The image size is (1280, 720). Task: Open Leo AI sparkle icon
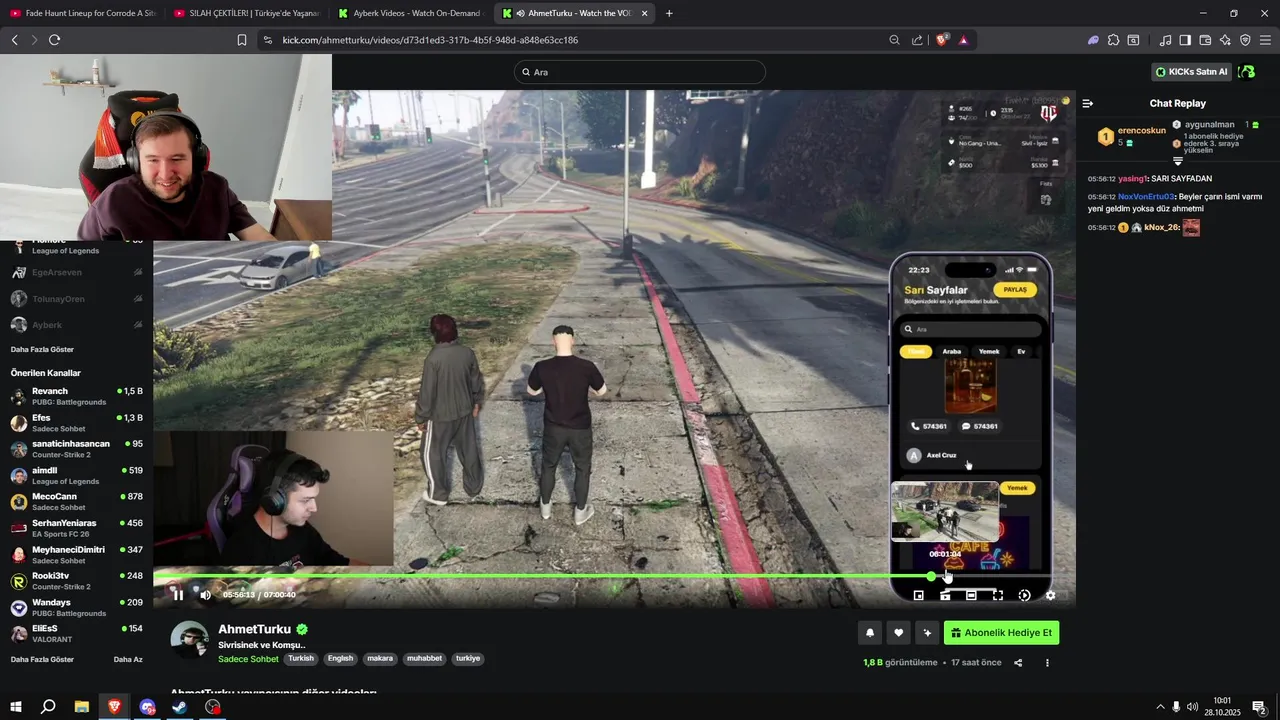pos(1225,40)
